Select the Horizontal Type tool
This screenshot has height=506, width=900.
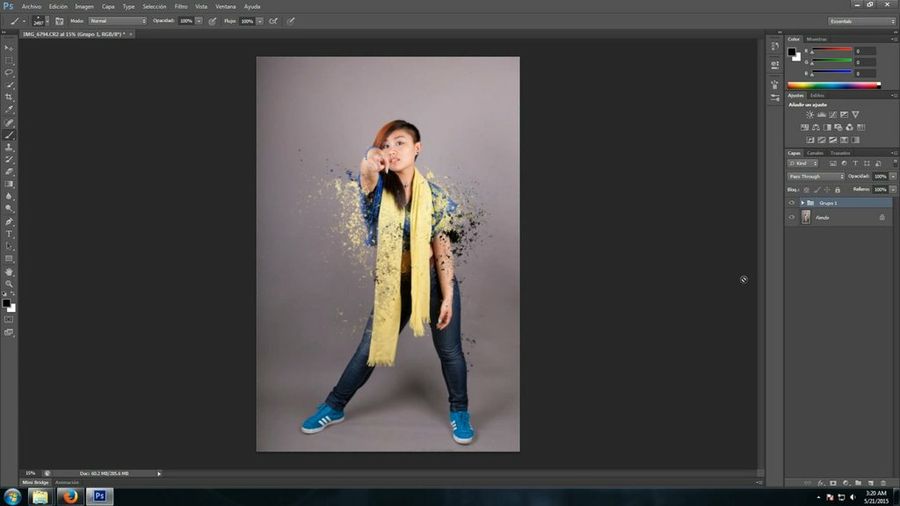tap(9, 234)
